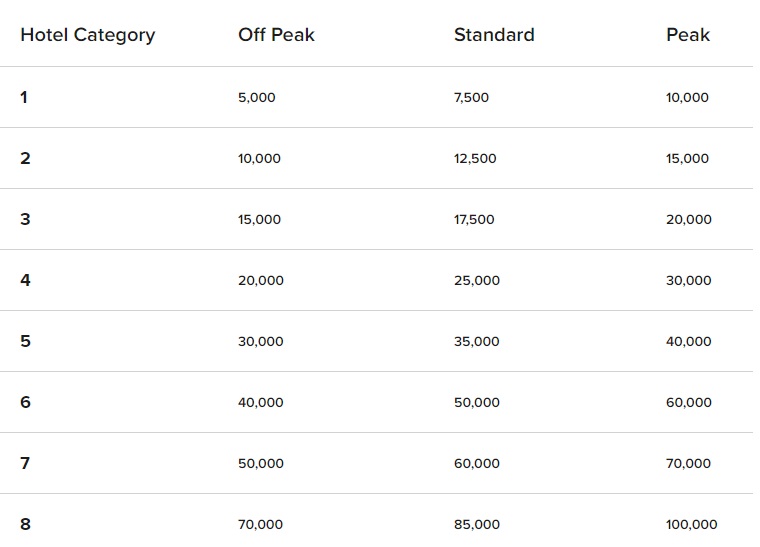Click the Standard column header
This screenshot has height=547, width=760.
point(494,35)
